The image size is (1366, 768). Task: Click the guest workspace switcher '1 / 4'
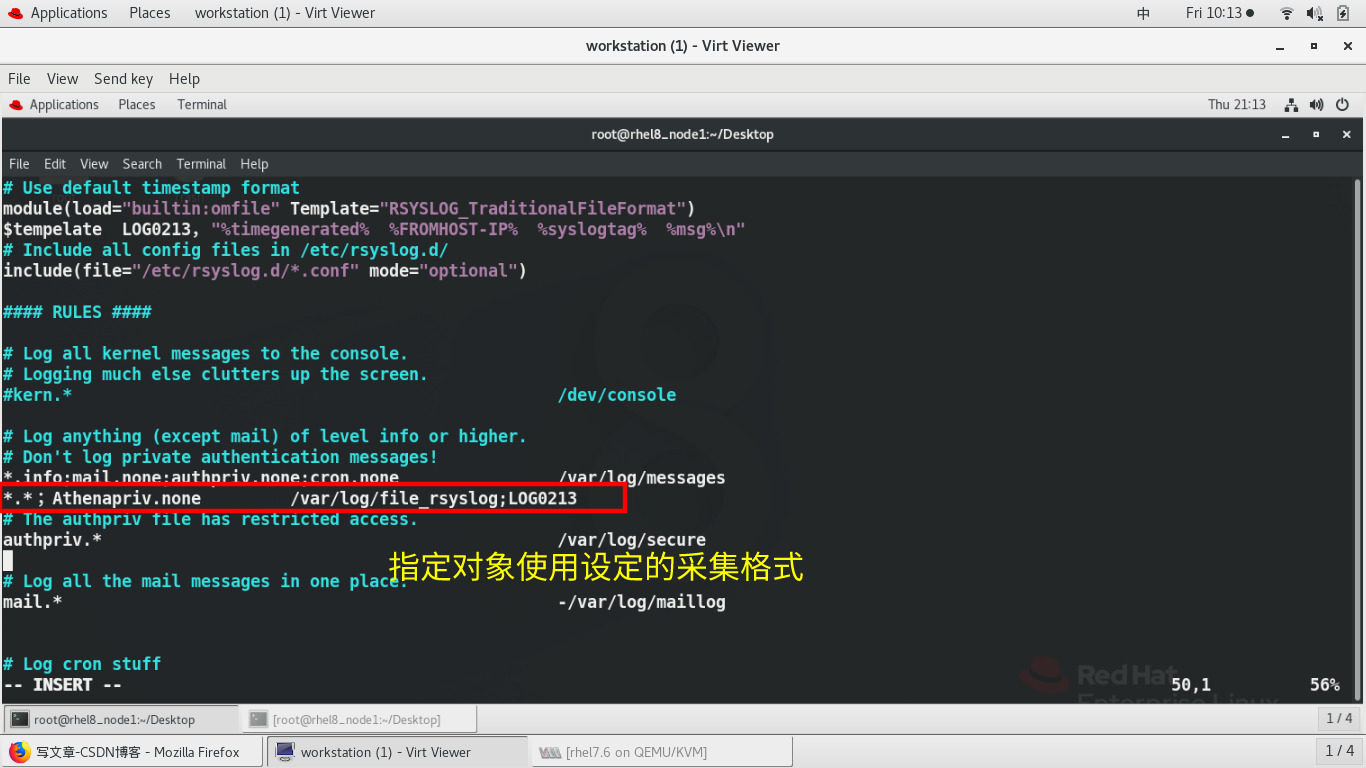tap(1339, 718)
